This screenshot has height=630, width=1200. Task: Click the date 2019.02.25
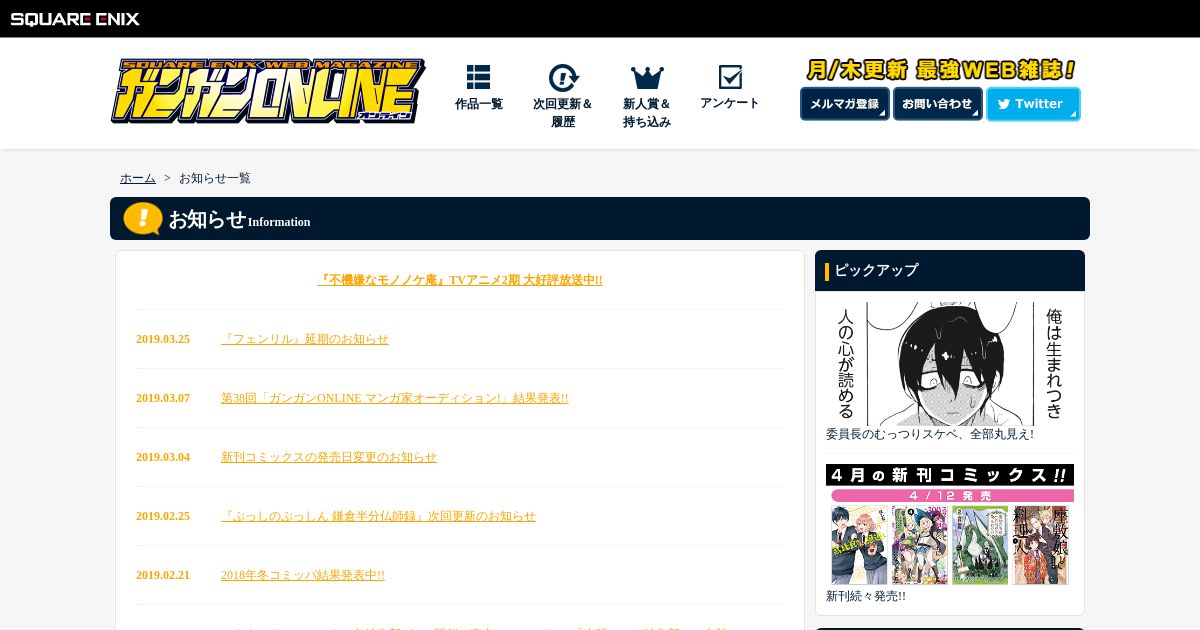click(163, 516)
